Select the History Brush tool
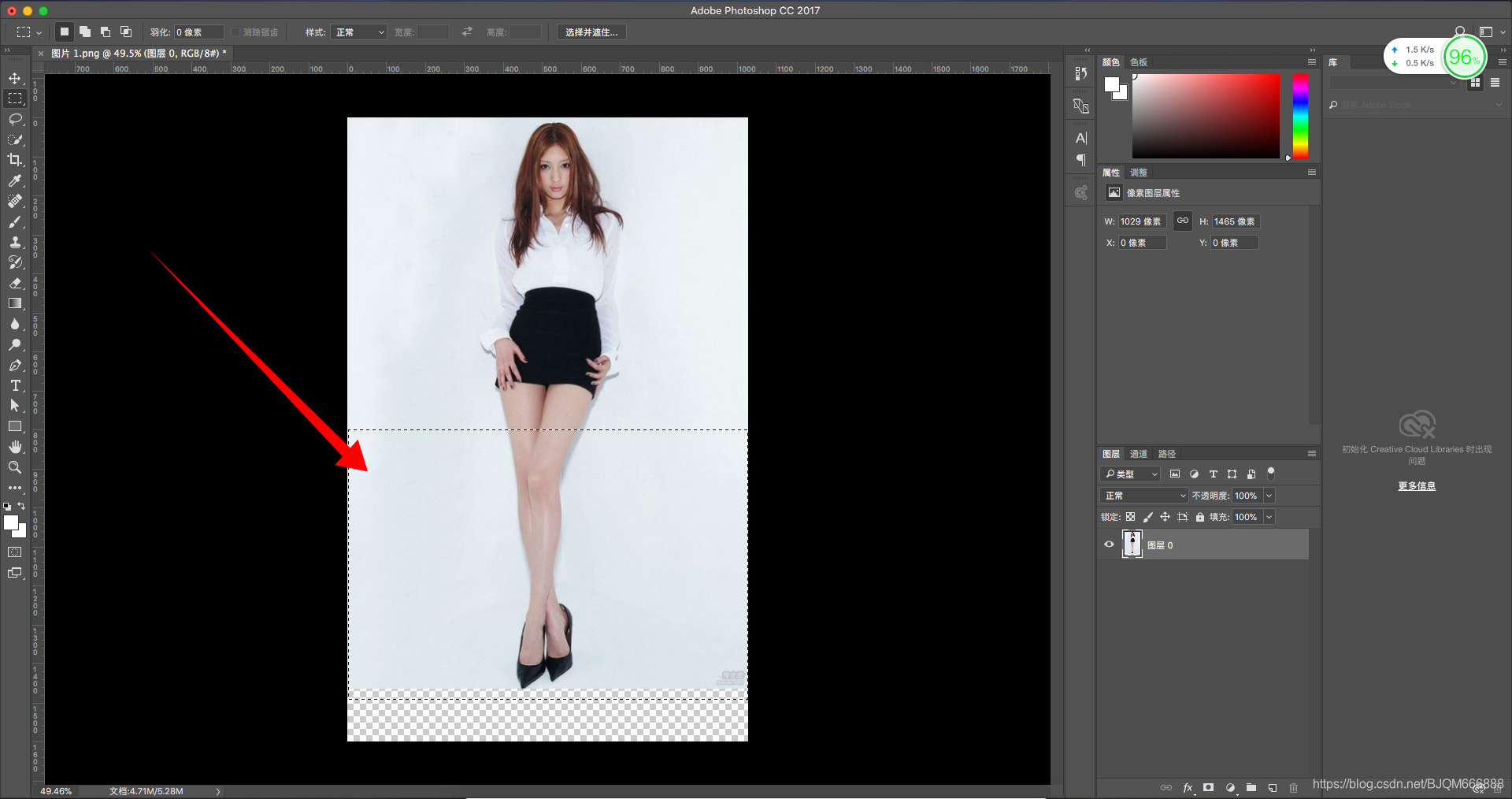This screenshot has height=799, width=1512. 15,262
